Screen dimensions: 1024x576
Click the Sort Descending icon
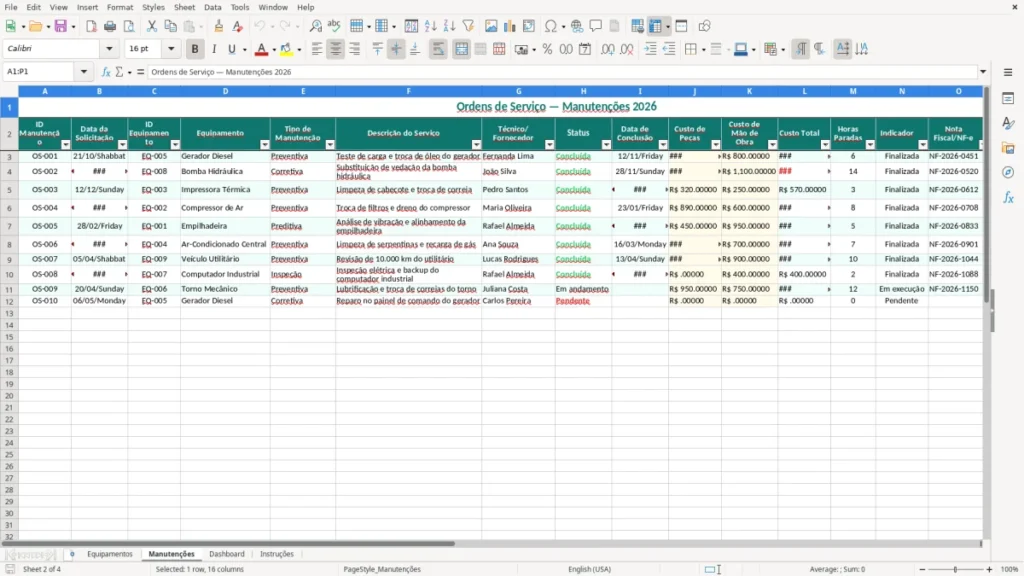(449, 26)
